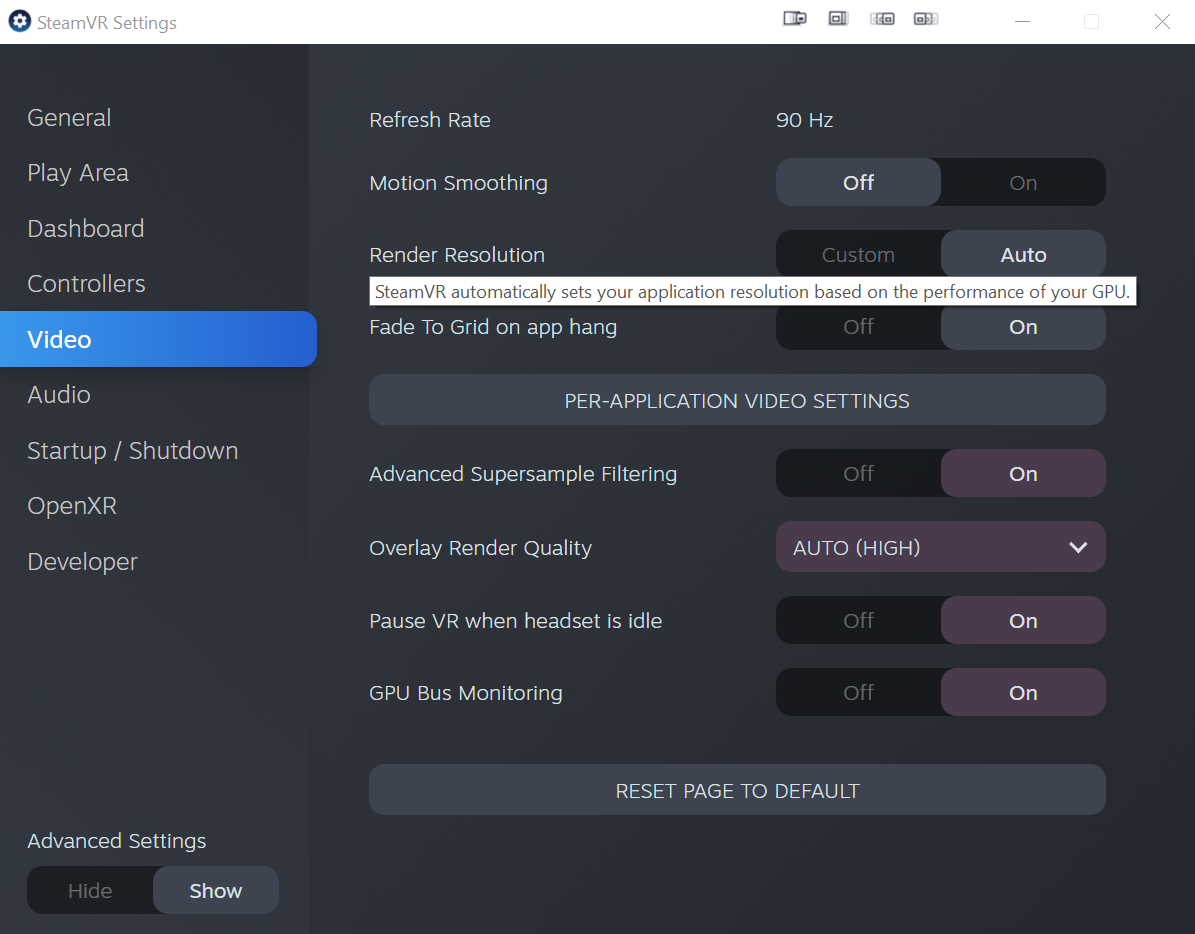Screen dimensions: 1195x934
Task: Open Per-Application Video Settings
Action: [x=737, y=400]
